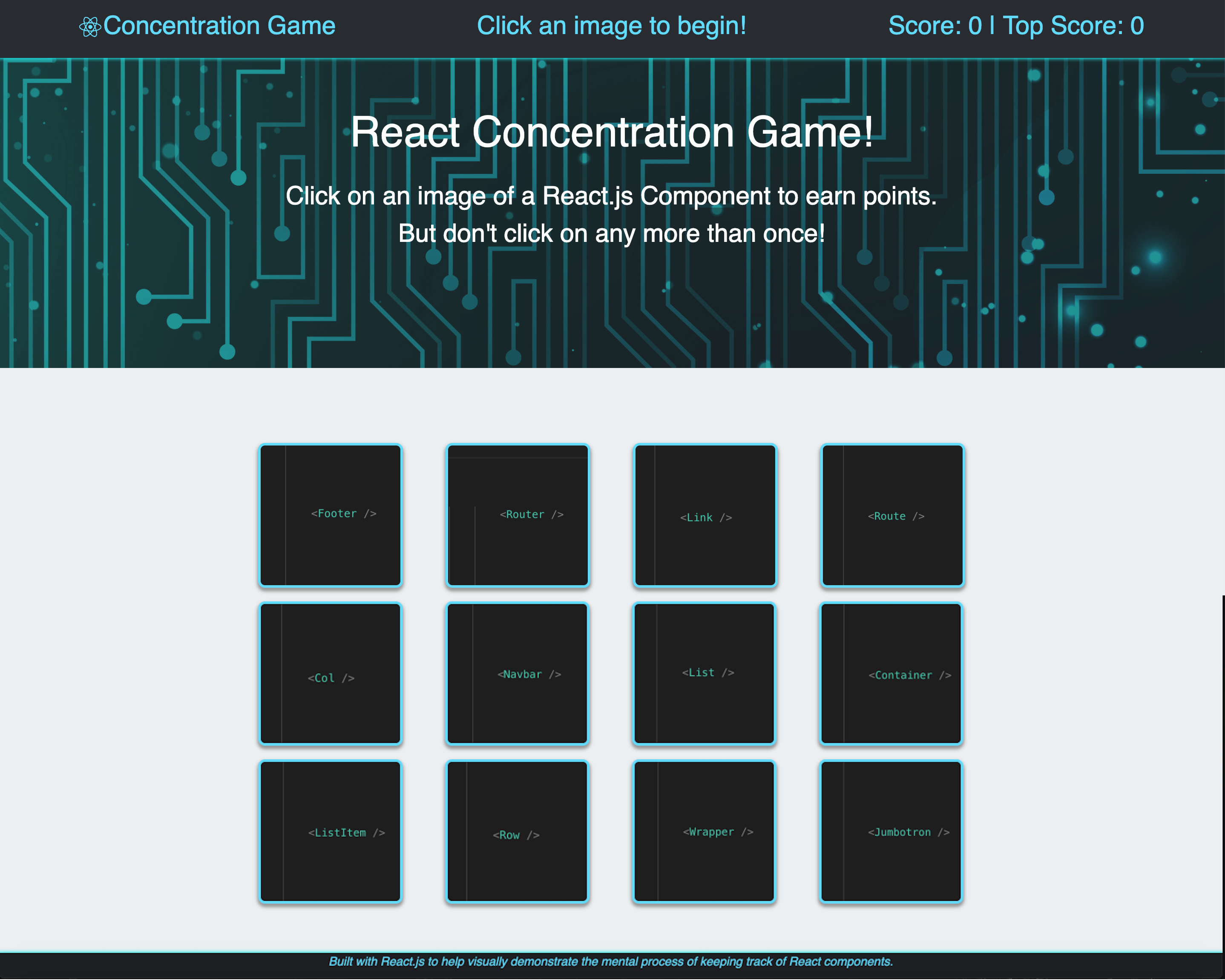Image resolution: width=1225 pixels, height=980 pixels.
Task: Open the Concentration Game title link
Action: 219,26
